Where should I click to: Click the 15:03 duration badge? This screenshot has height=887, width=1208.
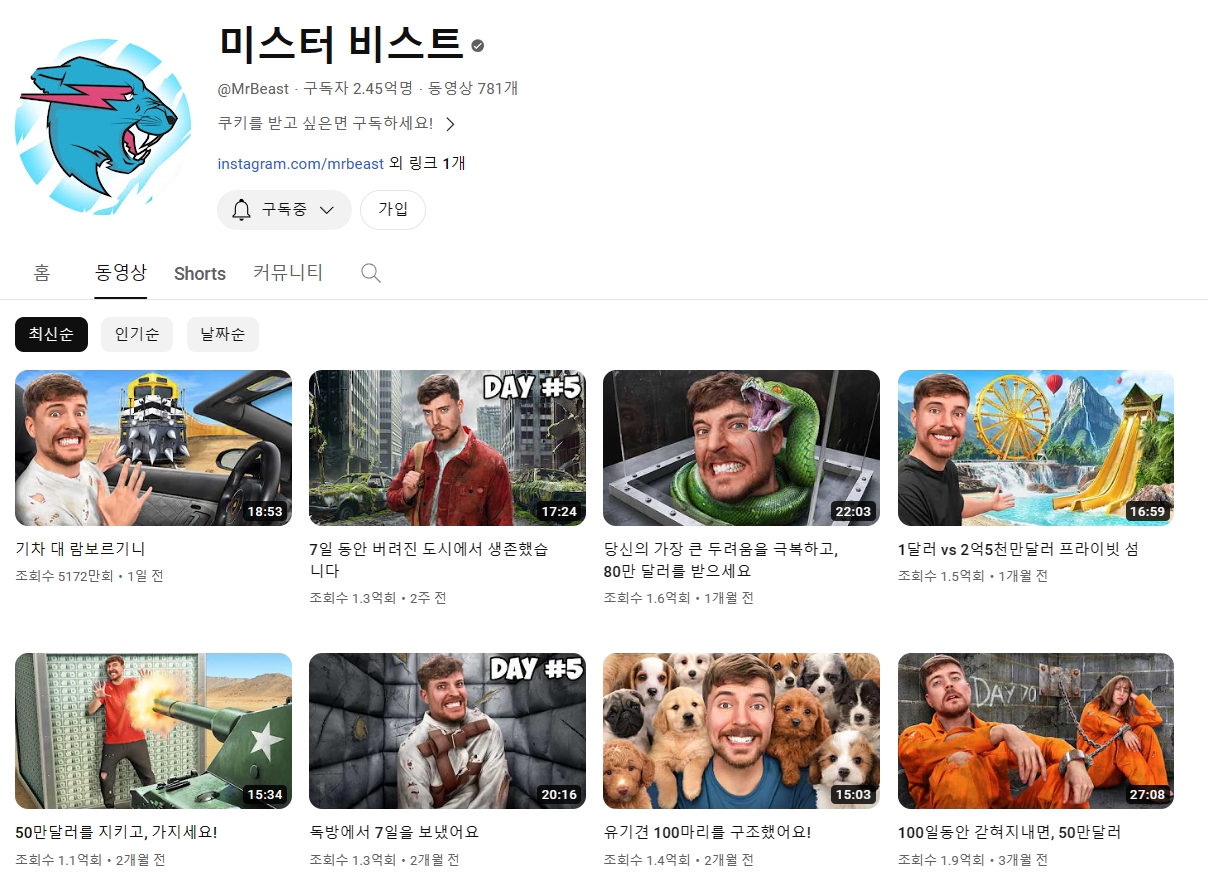(853, 794)
